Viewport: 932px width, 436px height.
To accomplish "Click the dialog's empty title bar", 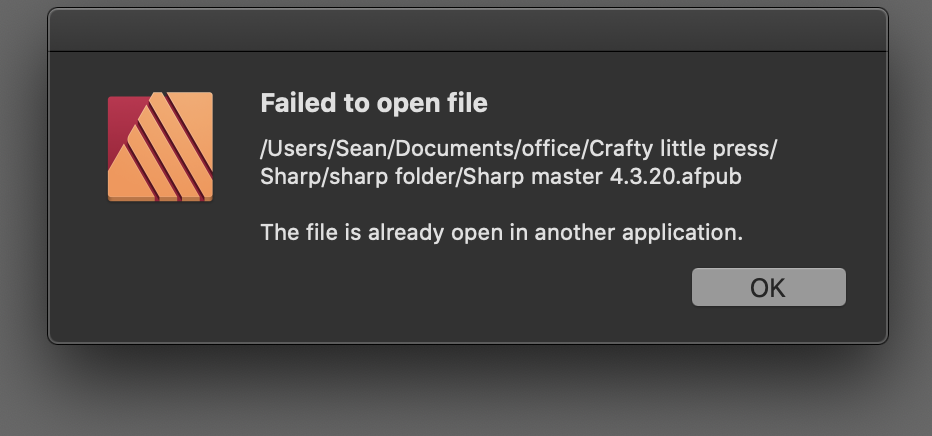I will click(x=468, y=30).
